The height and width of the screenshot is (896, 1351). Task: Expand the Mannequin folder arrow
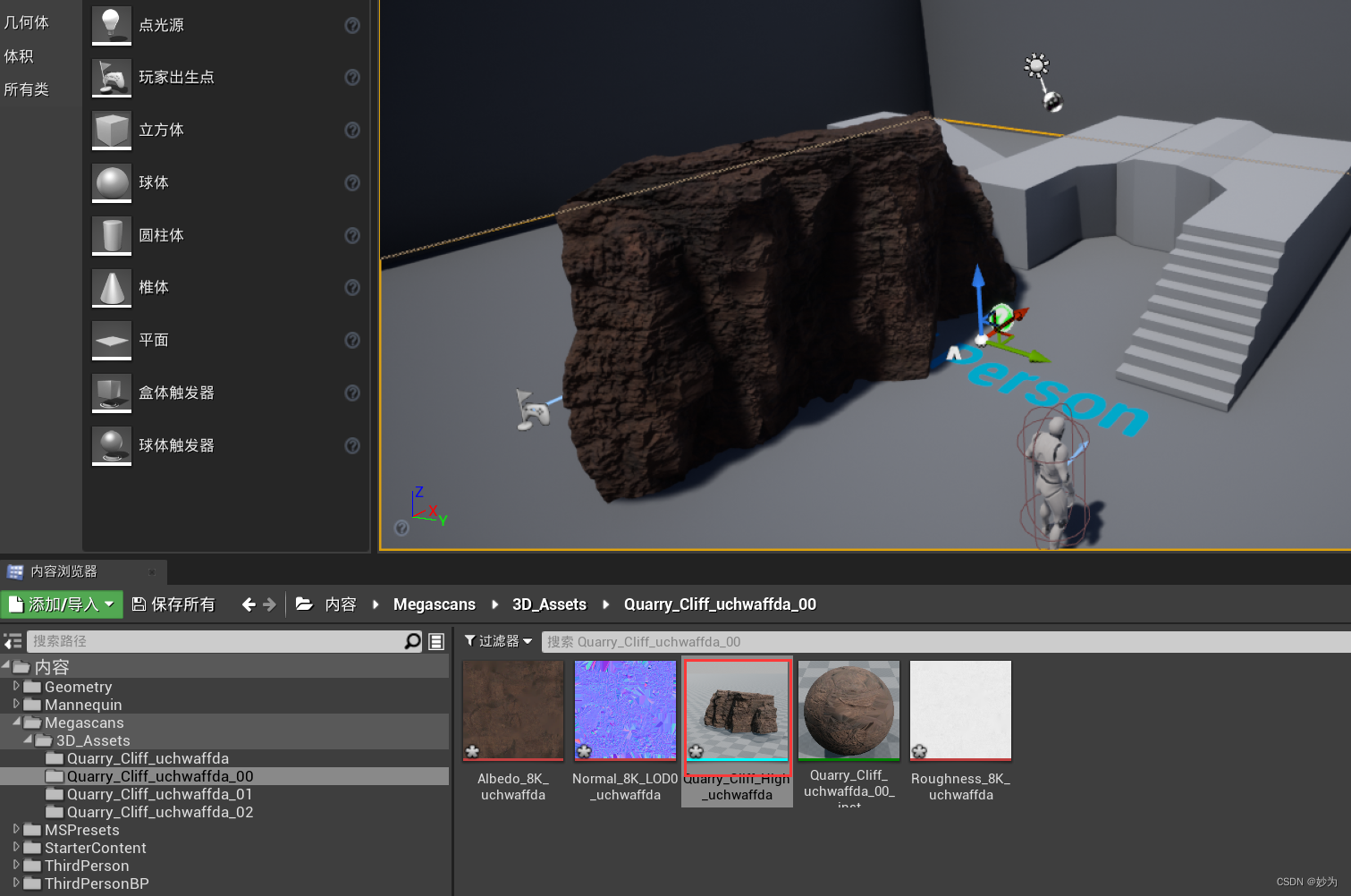point(16,704)
